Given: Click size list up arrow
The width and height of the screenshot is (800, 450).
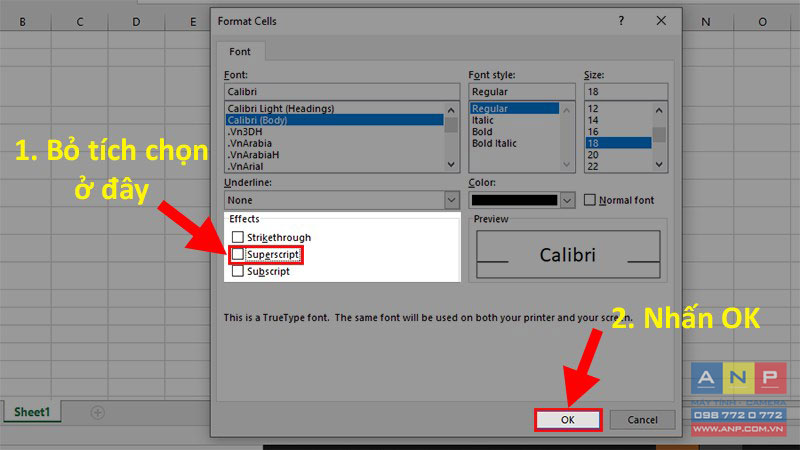Looking at the screenshot, I should (659, 110).
